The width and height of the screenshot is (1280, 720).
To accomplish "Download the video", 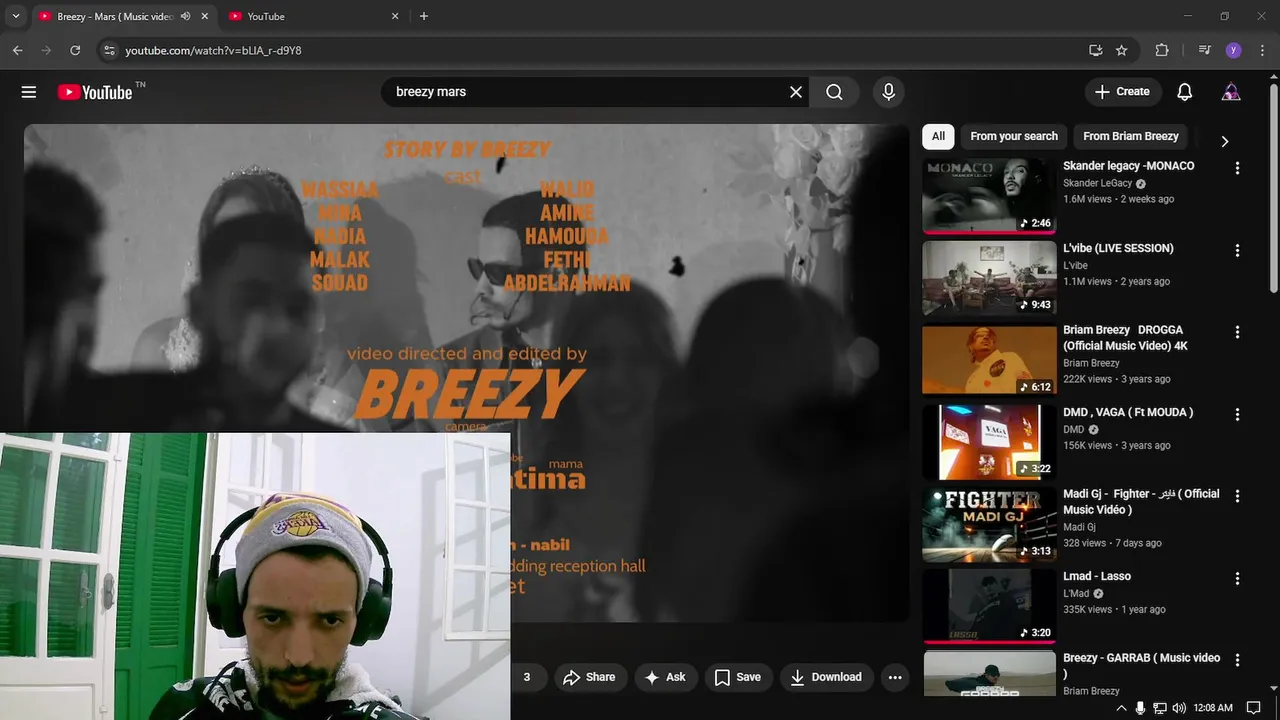I will pos(826,677).
